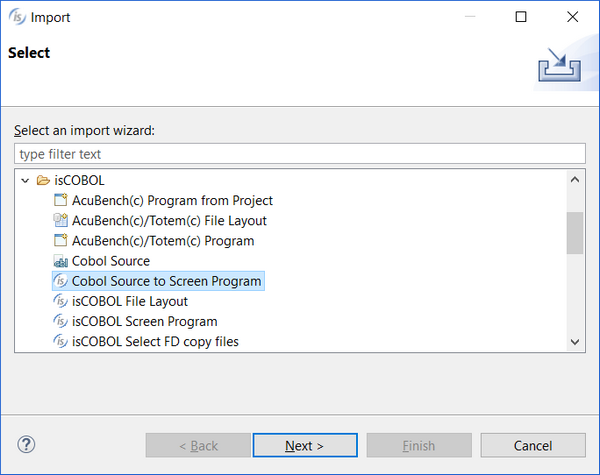Viewport: 600px width, 475px height.
Task: Click the Cobol Source to Screen Program icon
Action: pos(60,281)
